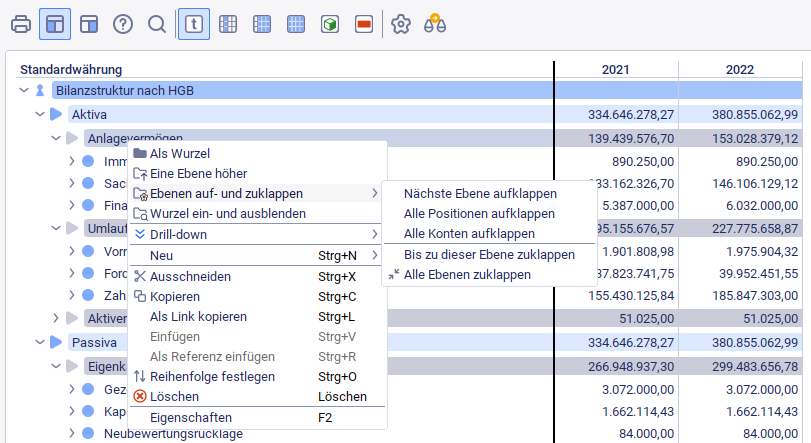This screenshot has width=811, height=443.
Task: Click the print icon in the toolbar
Action: point(20,24)
